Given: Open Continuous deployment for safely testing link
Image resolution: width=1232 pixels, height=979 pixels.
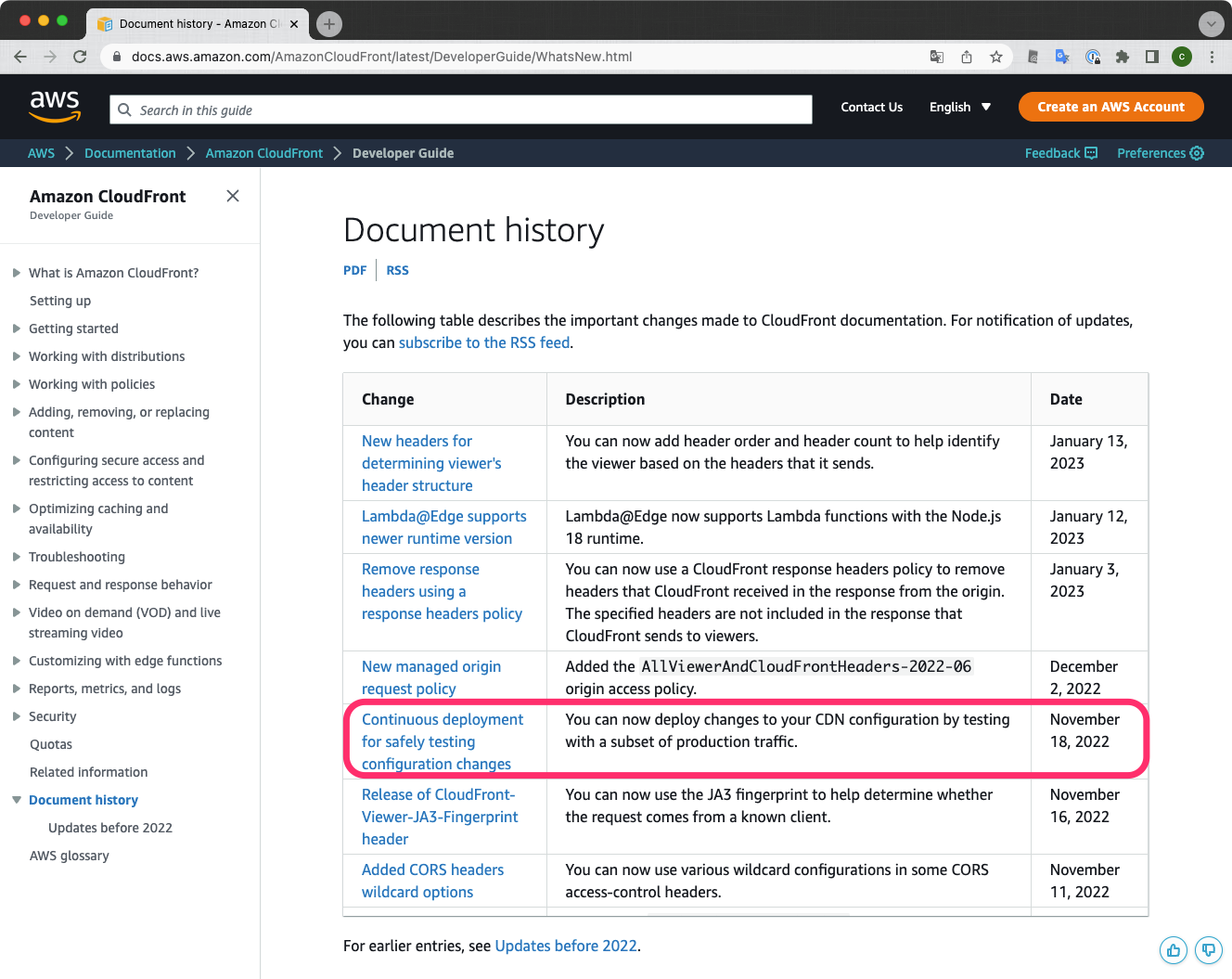Looking at the screenshot, I should (443, 741).
